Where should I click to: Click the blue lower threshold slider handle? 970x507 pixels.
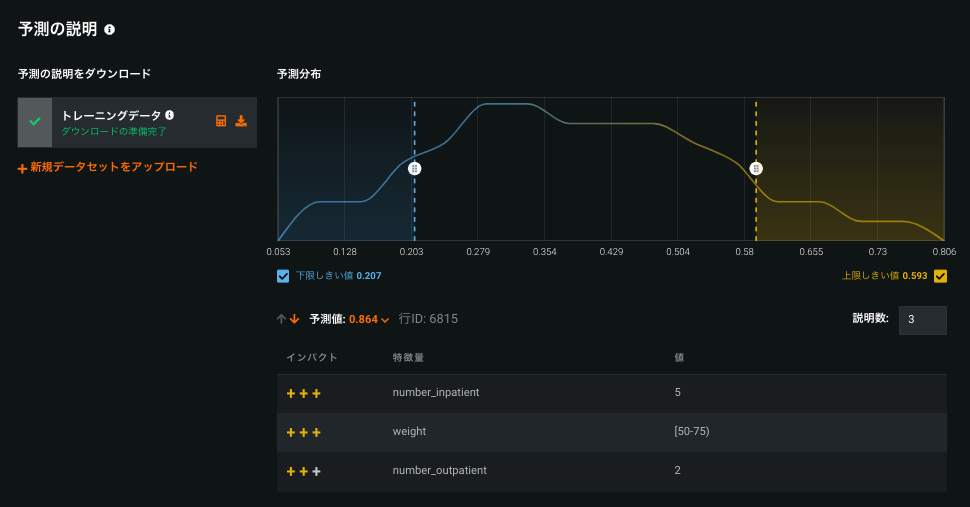point(414,168)
